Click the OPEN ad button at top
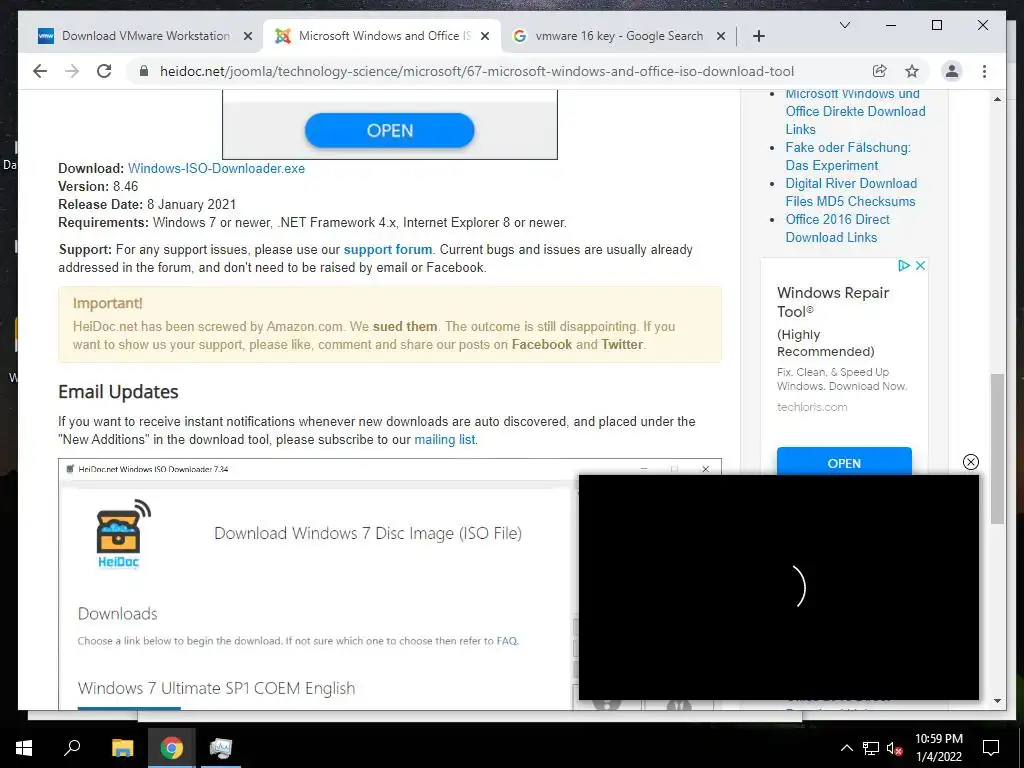Image resolution: width=1024 pixels, height=768 pixels. point(389,130)
